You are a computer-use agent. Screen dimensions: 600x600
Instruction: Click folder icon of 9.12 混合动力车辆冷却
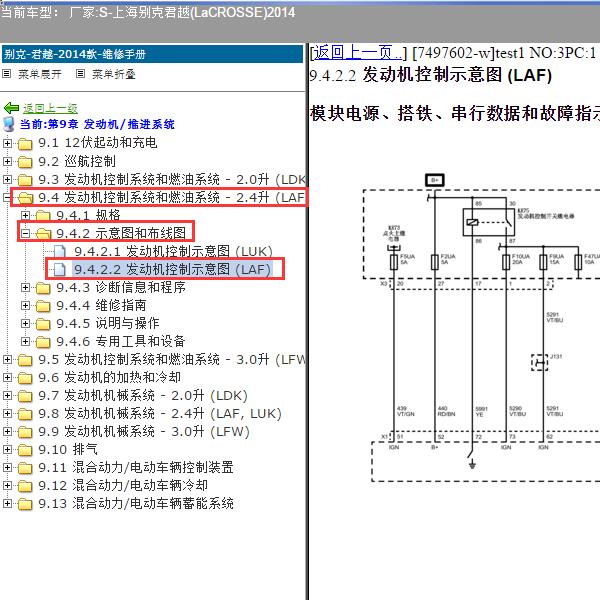tap(25, 486)
